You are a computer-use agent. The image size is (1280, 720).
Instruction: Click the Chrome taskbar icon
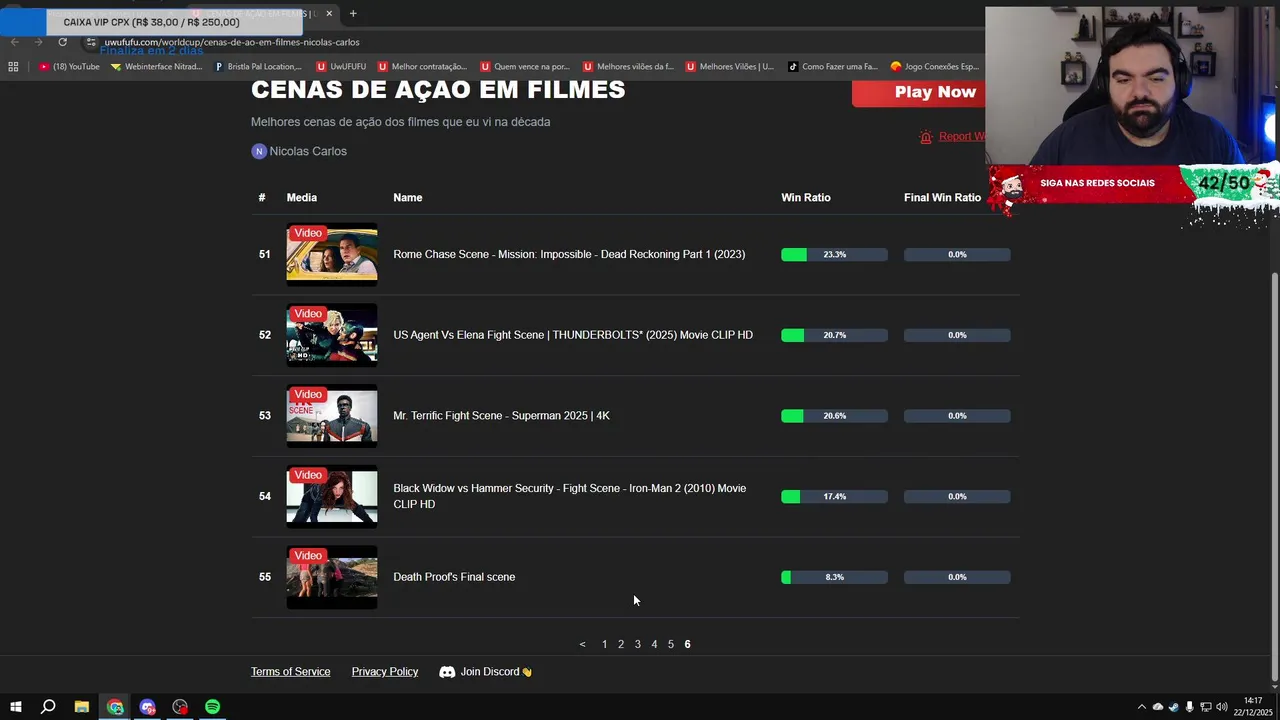115,707
